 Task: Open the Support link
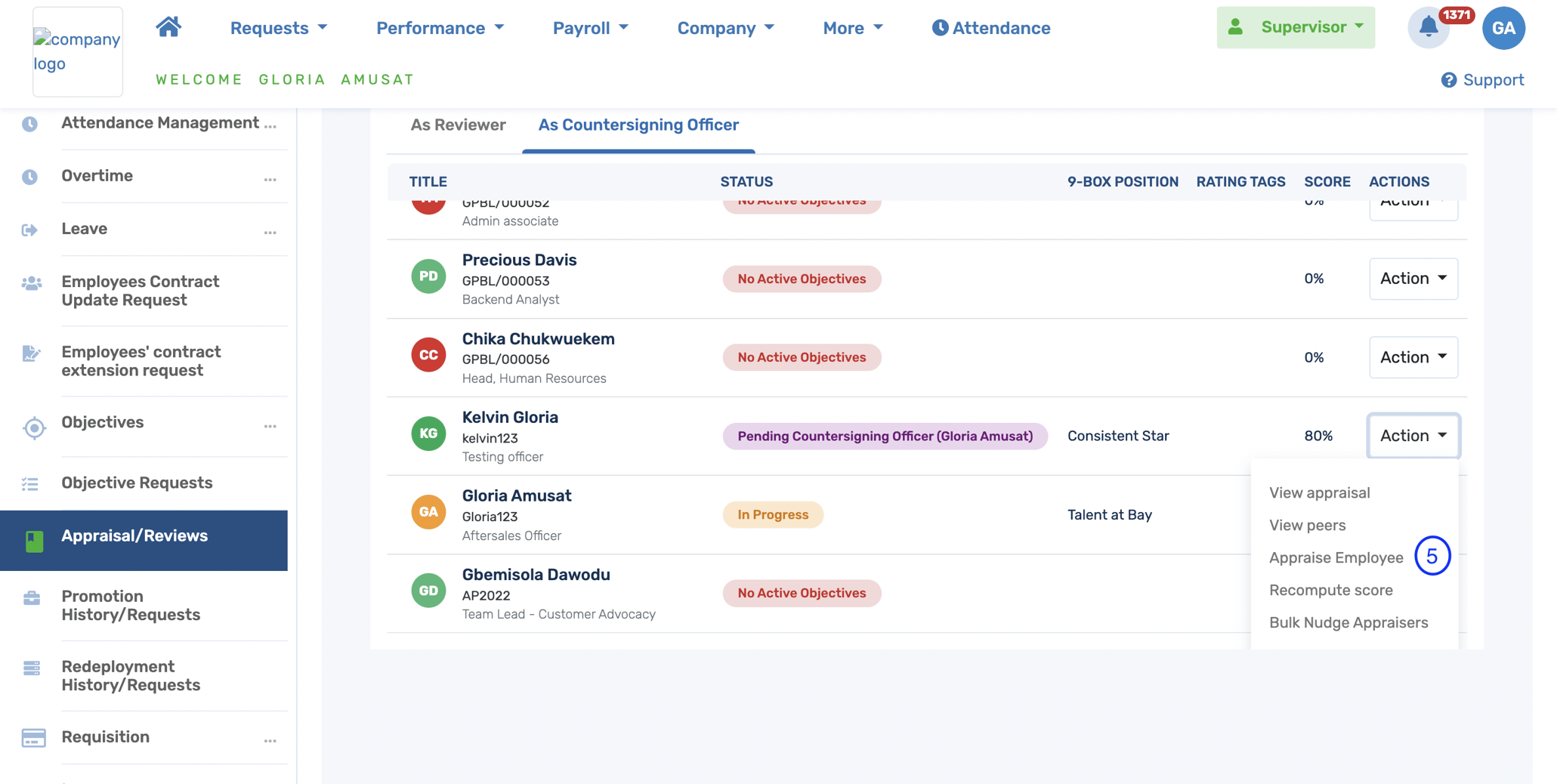(1482, 80)
